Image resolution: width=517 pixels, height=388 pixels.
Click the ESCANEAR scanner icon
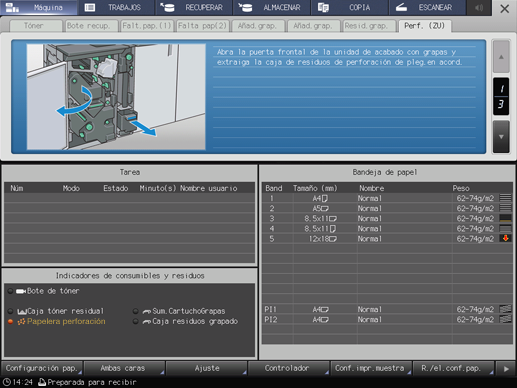pyautogui.click(x=401, y=7)
